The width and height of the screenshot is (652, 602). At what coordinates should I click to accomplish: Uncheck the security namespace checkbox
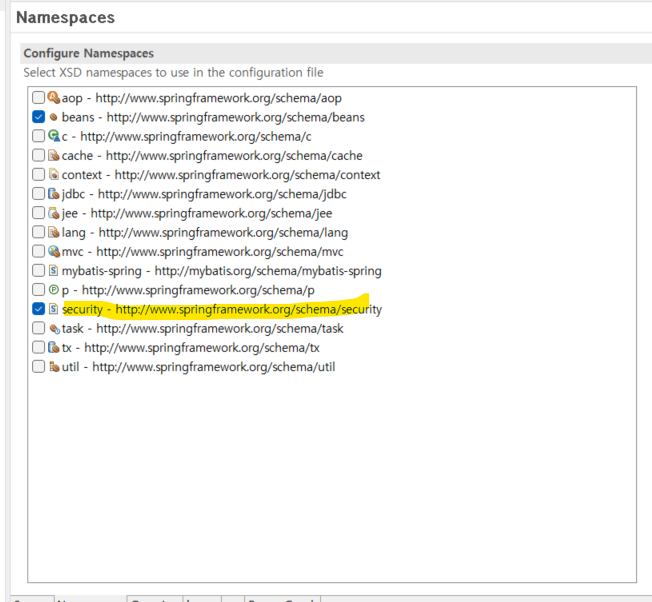38,309
